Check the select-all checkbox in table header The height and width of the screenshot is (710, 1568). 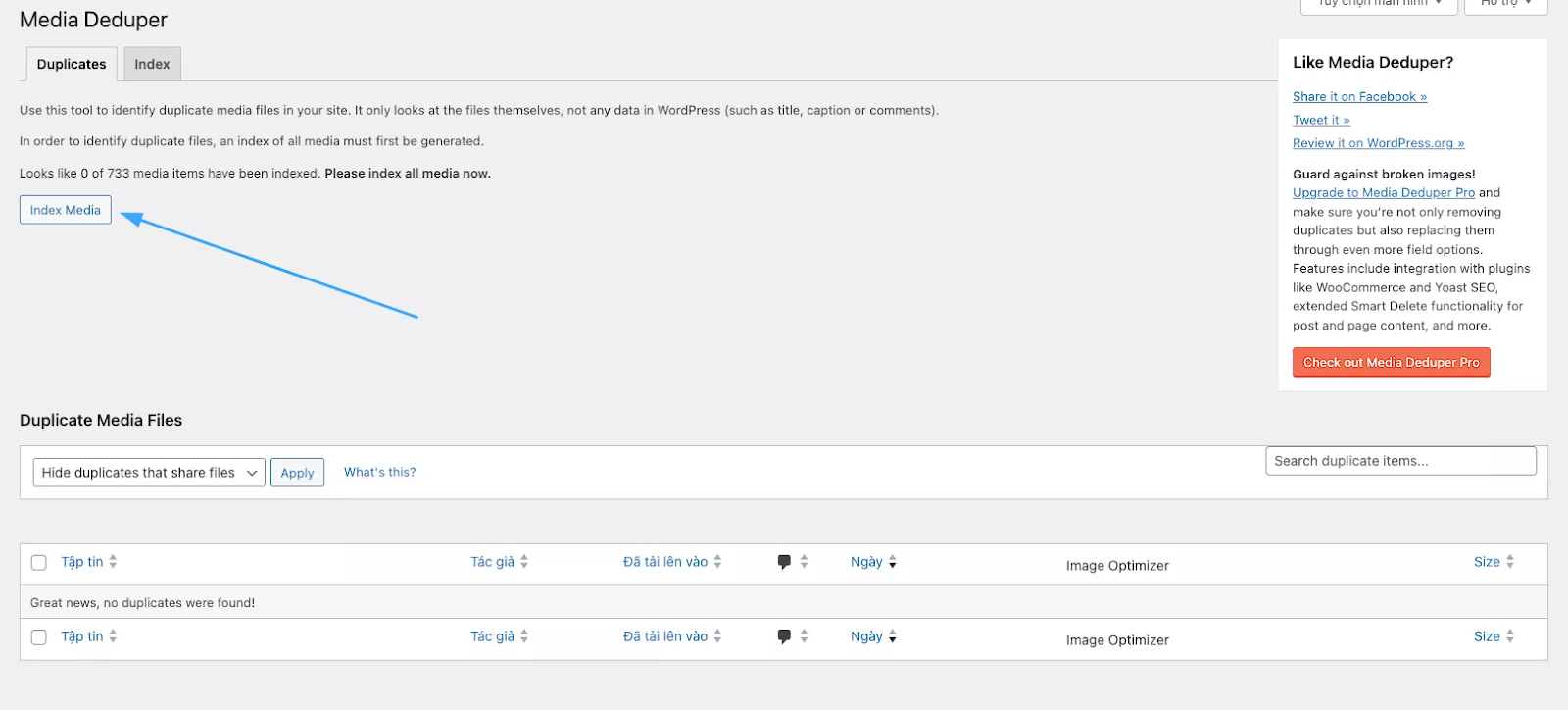pyautogui.click(x=39, y=563)
